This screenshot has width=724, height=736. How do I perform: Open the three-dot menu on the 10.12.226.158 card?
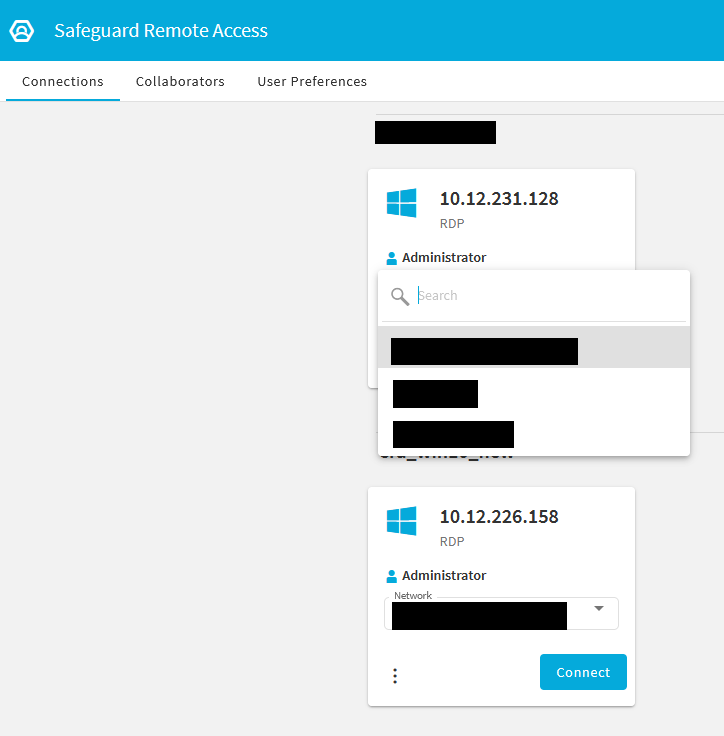coord(395,675)
